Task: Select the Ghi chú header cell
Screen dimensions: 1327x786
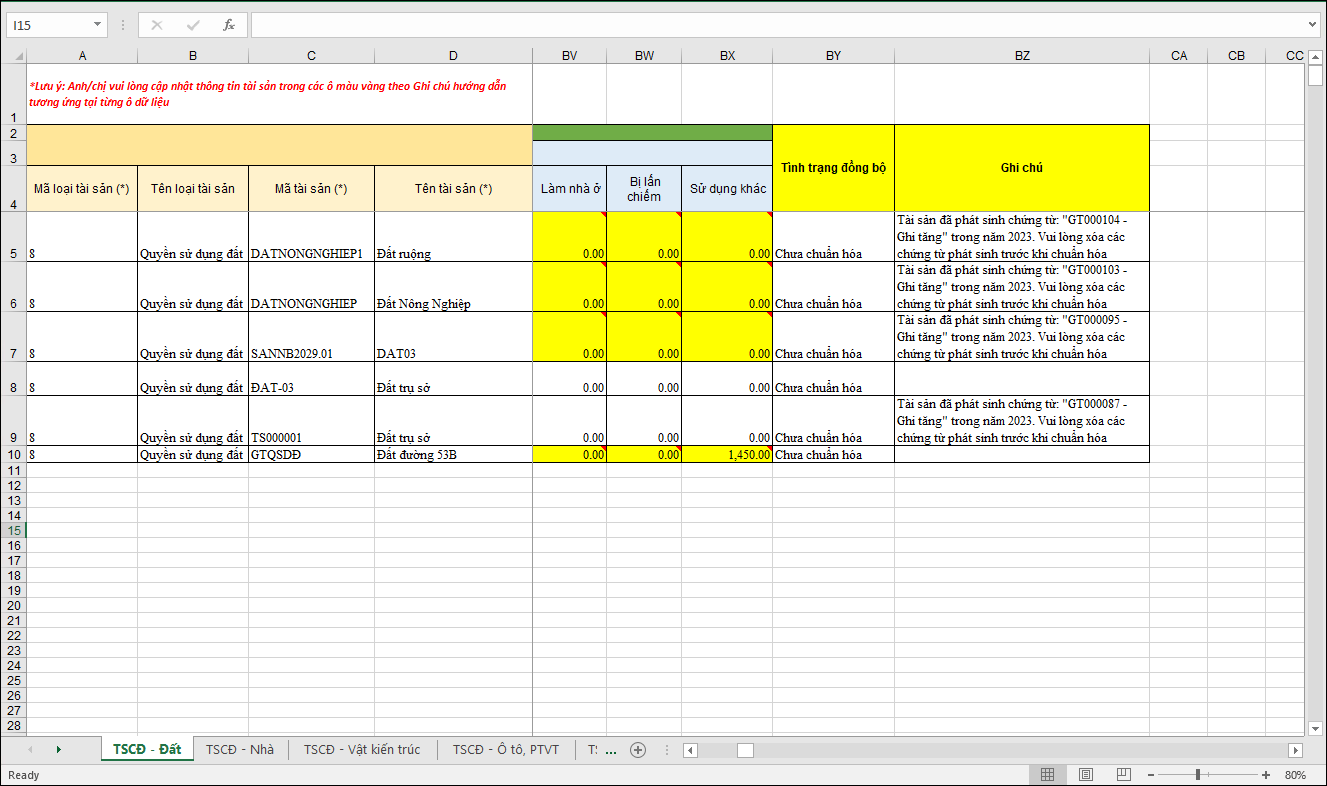Action: [x=1021, y=168]
